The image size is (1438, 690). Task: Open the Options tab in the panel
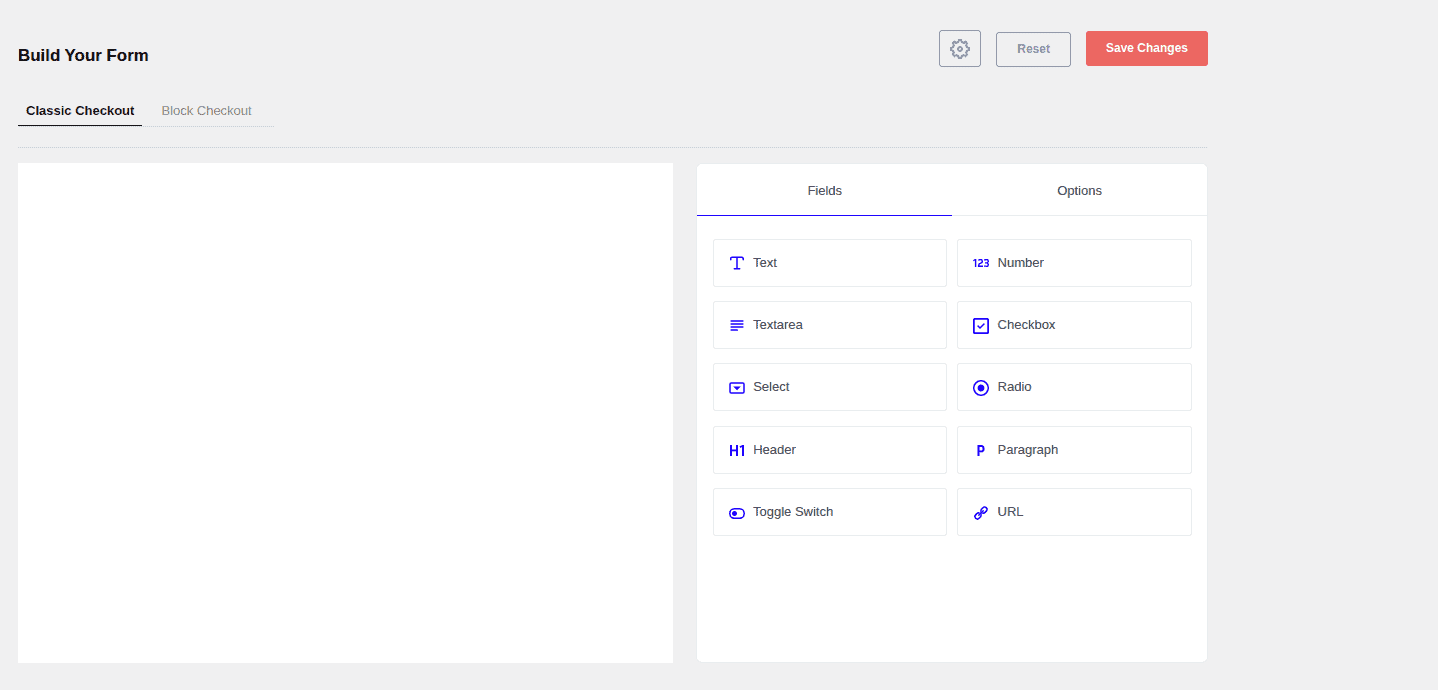1080,190
